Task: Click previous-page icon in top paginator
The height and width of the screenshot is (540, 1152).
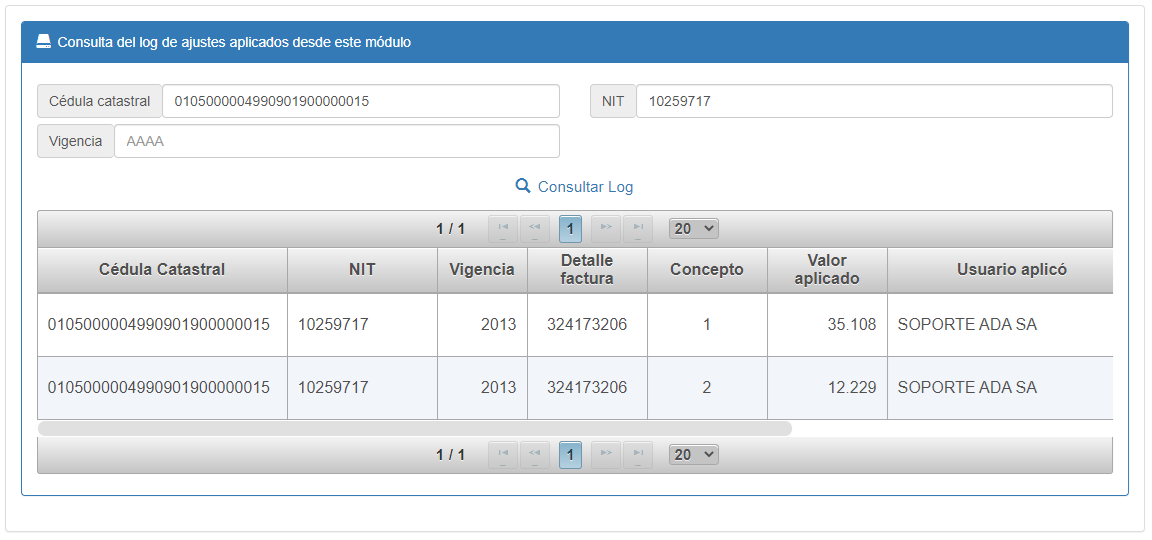Action: [x=535, y=229]
